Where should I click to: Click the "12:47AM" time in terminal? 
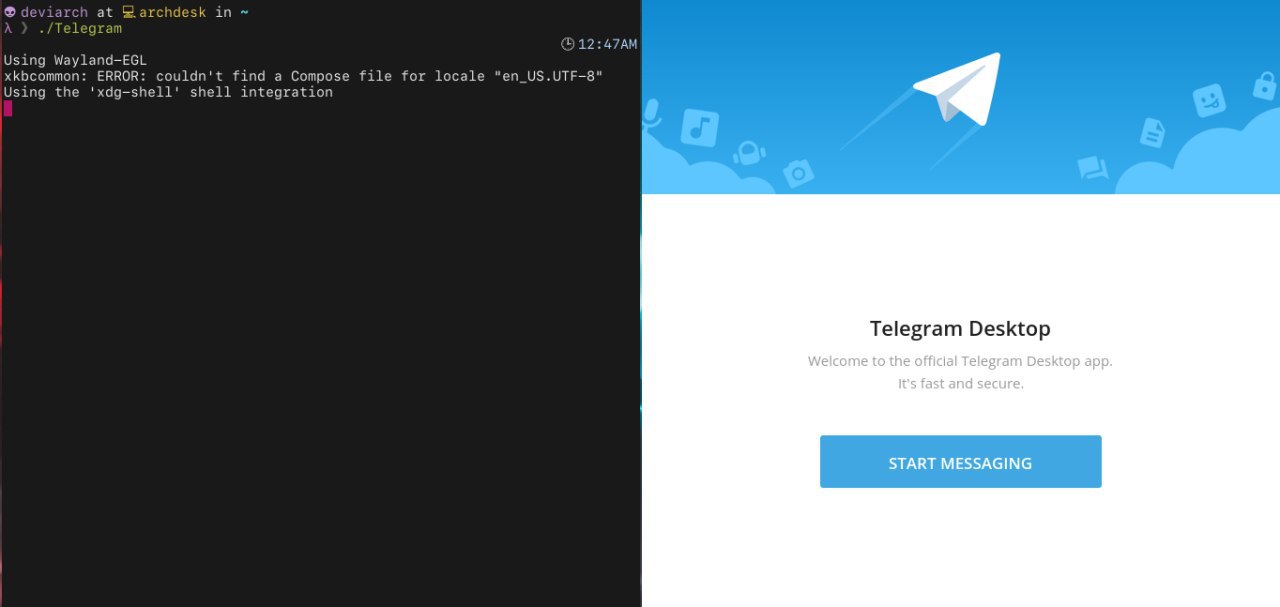(607, 44)
